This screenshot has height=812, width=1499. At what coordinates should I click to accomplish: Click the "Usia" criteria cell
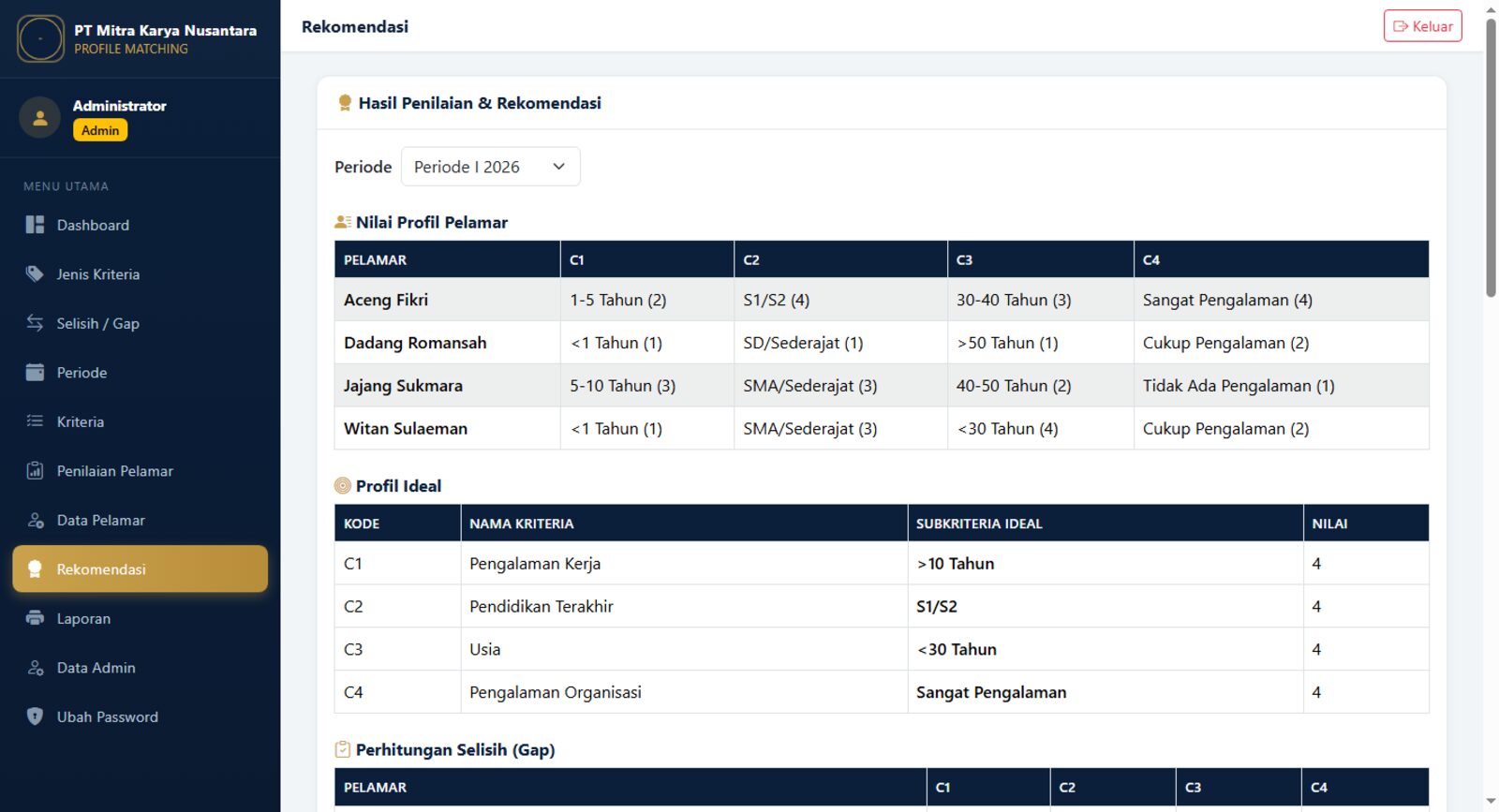click(684, 649)
